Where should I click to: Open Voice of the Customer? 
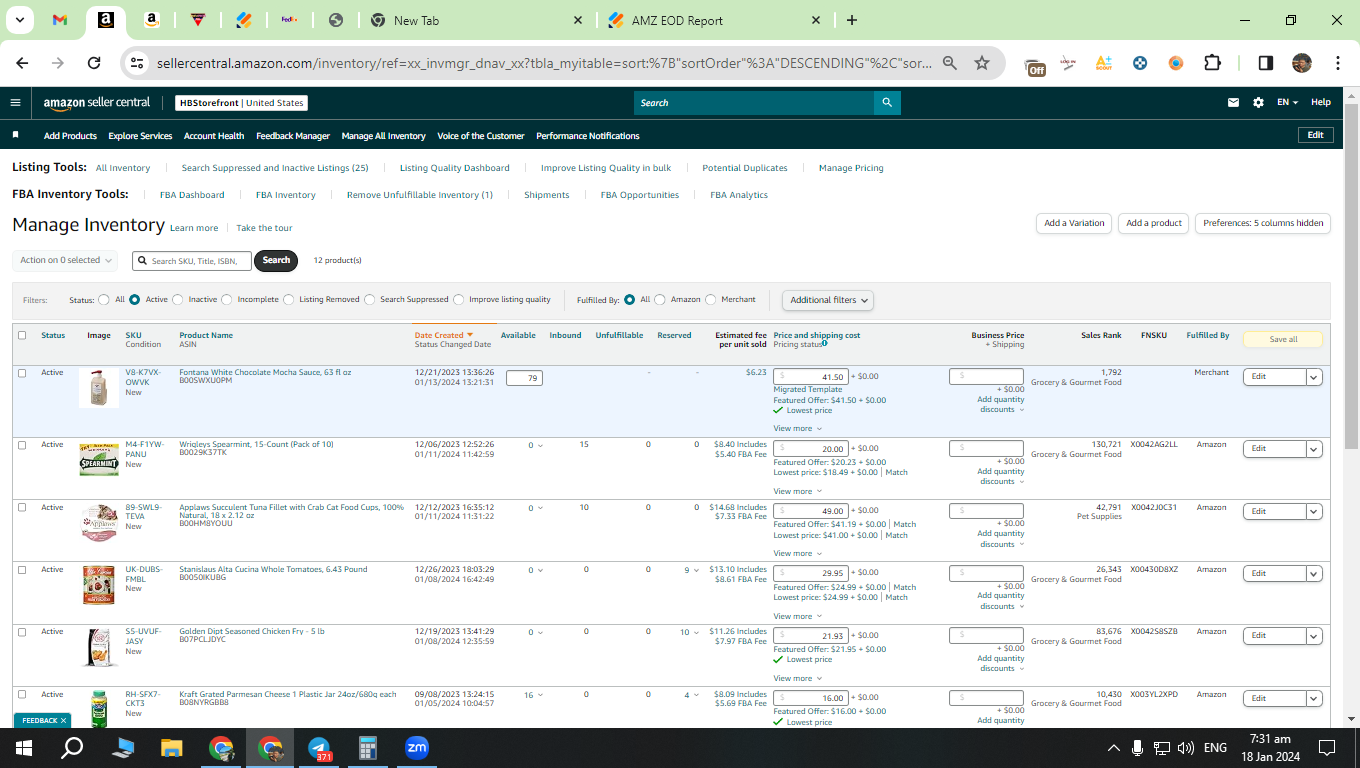(481, 136)
